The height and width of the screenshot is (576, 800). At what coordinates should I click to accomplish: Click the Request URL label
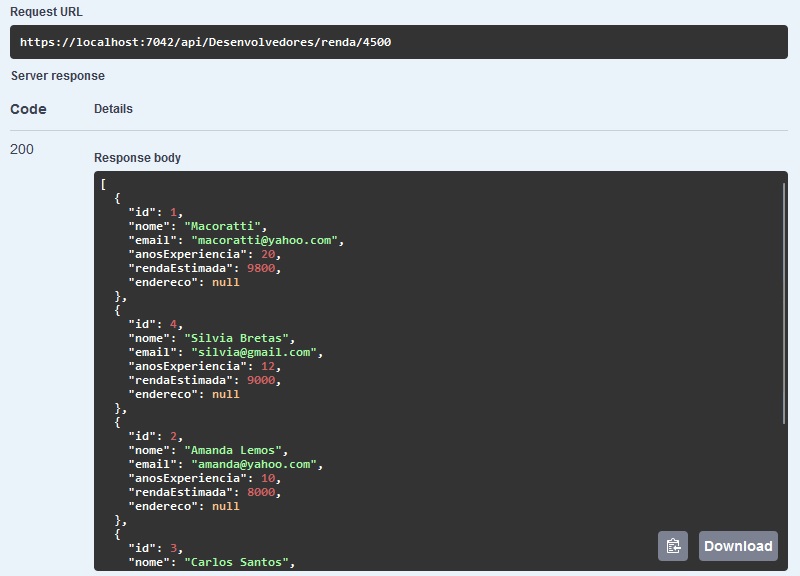tap(47, 12)
